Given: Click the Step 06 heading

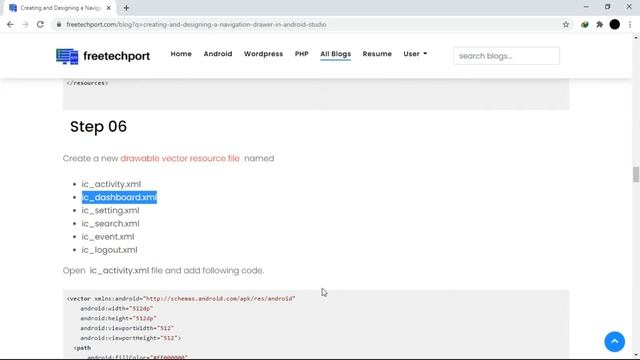Looking at the screenshot, I should point(98,127).
